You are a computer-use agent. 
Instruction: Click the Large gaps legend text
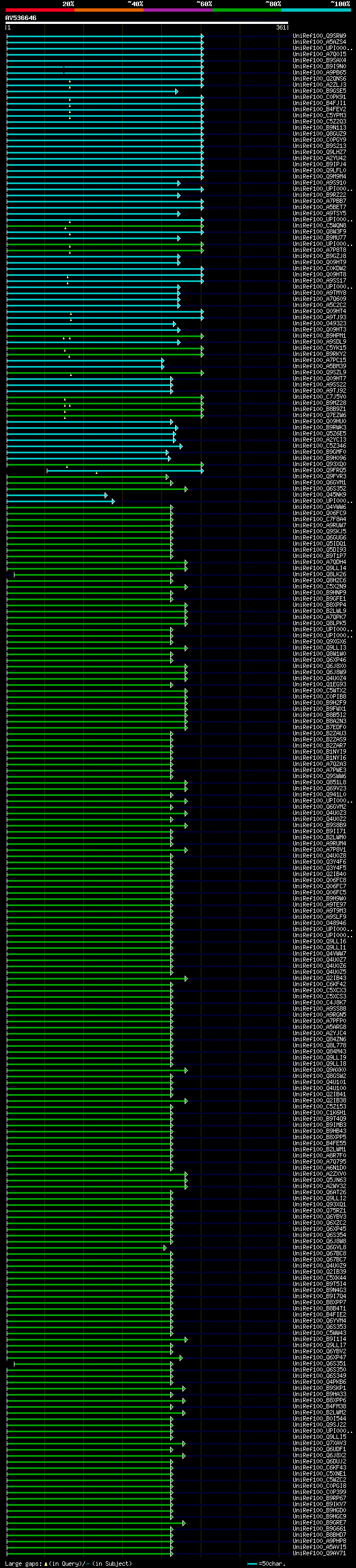point(68,1563)
